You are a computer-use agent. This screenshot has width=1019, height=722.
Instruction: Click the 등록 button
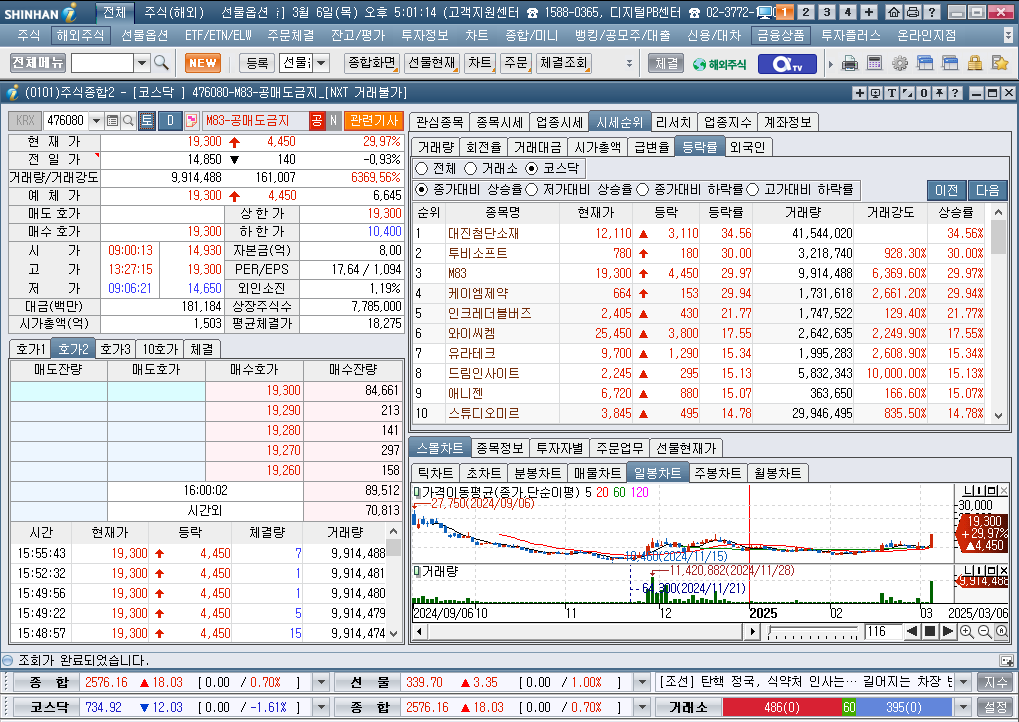[x=257, y=63]
